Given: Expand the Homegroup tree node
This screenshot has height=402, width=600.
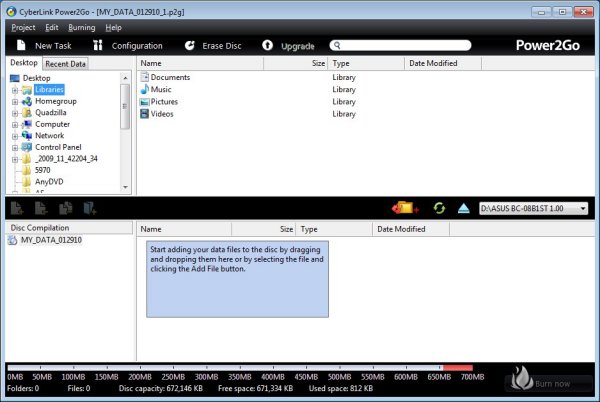Looking at the screenshot, I should [x=15, y=102].
